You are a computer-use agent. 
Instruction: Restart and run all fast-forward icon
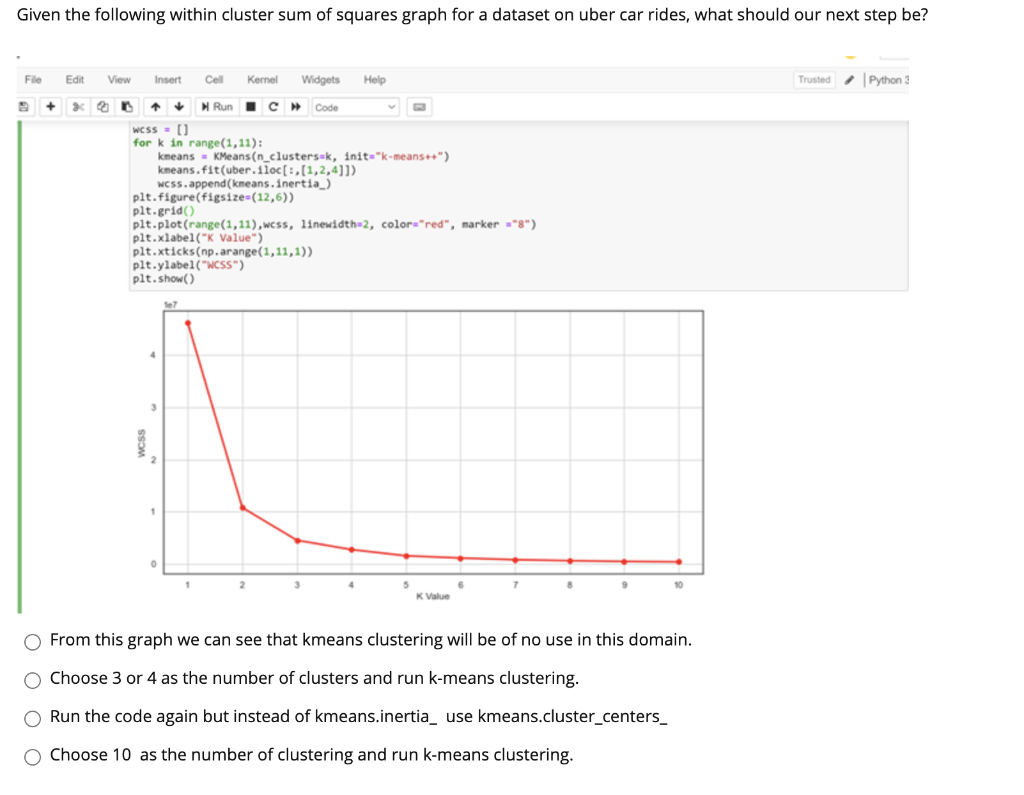(296, 106)
